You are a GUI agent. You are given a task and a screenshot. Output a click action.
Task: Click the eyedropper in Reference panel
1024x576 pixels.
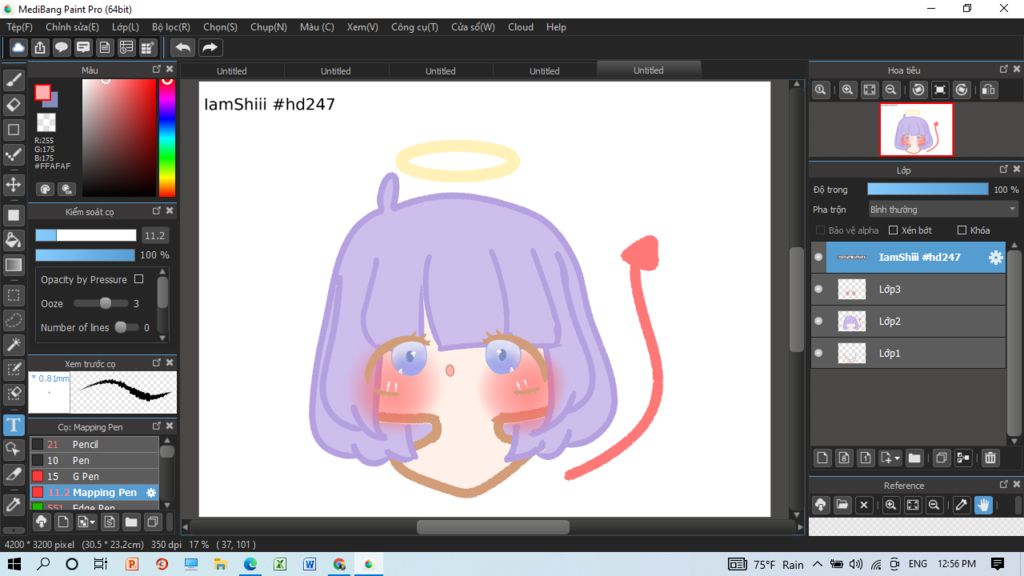(961, 505)
